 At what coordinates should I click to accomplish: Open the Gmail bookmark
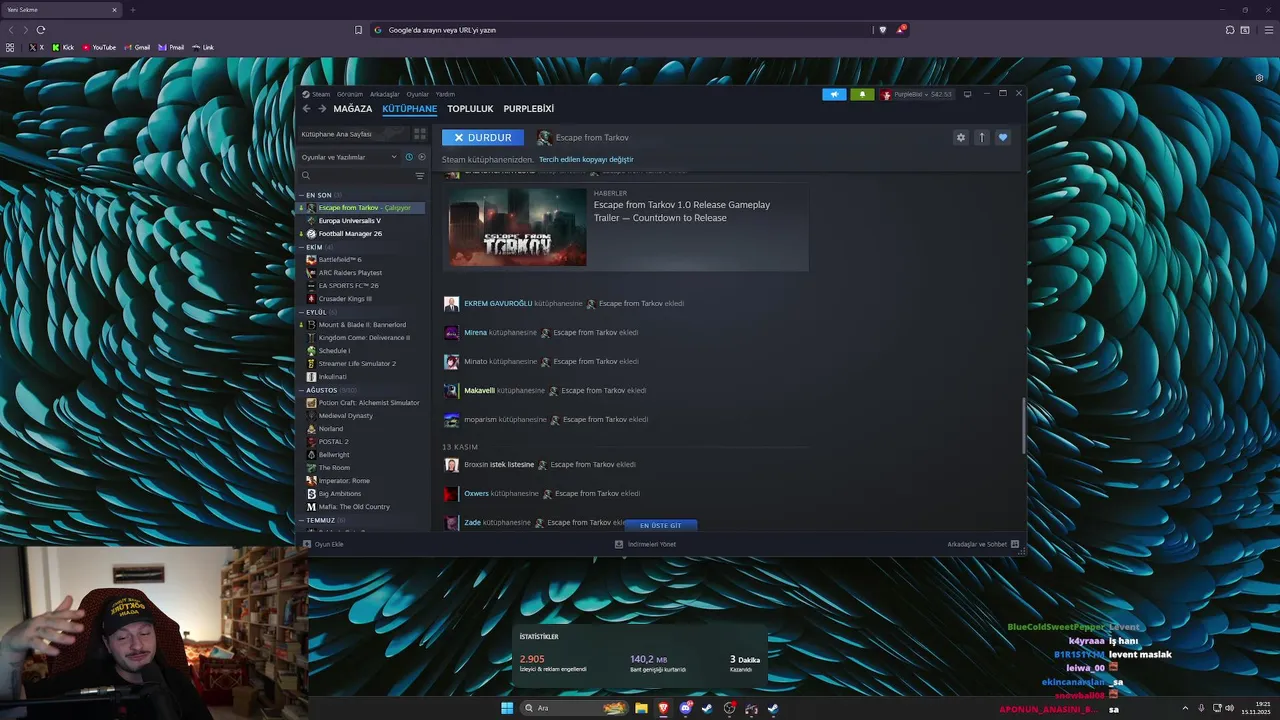tap(137, 47)
